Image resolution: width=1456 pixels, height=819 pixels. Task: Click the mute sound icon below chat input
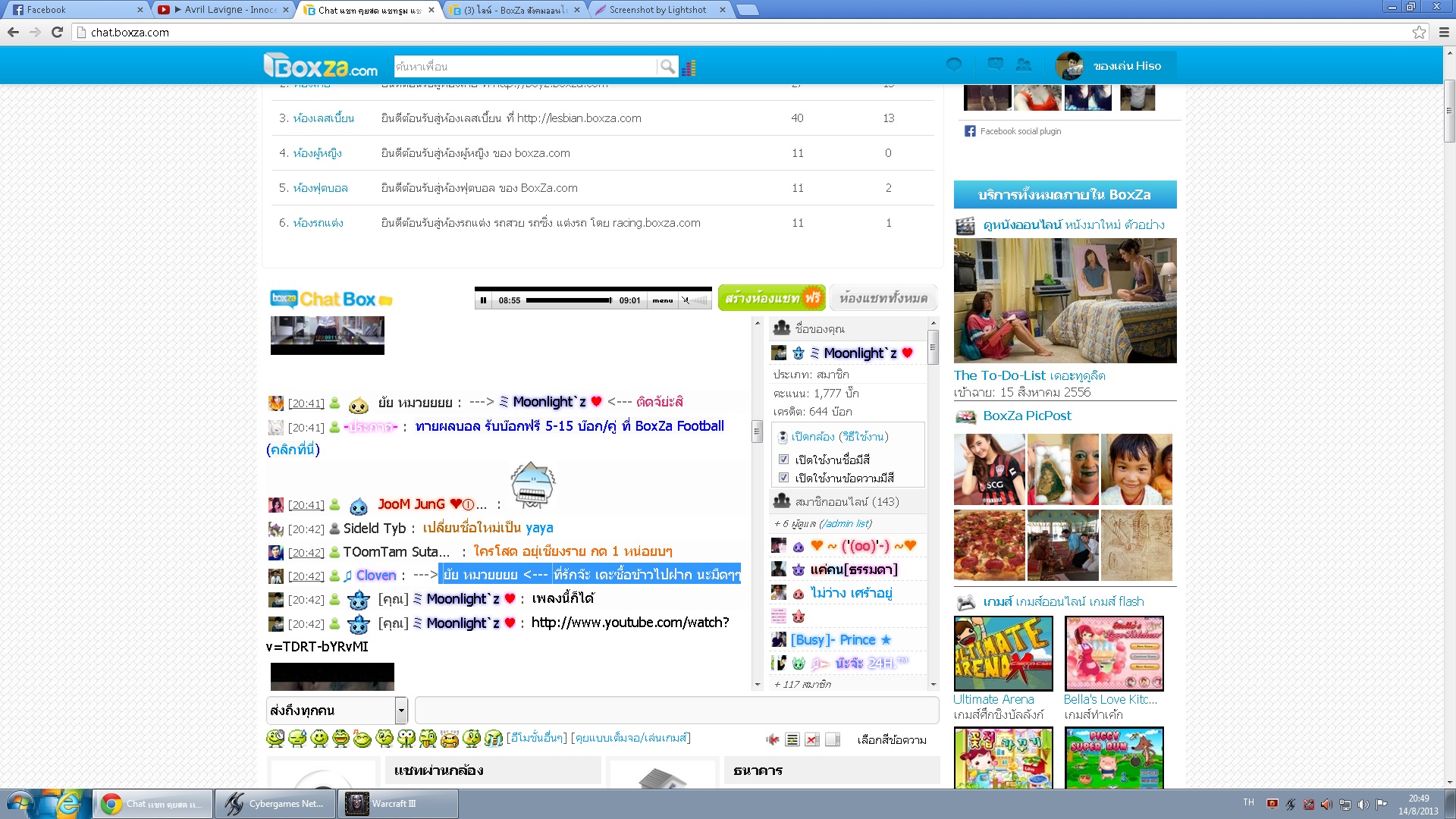coord(772,739)
